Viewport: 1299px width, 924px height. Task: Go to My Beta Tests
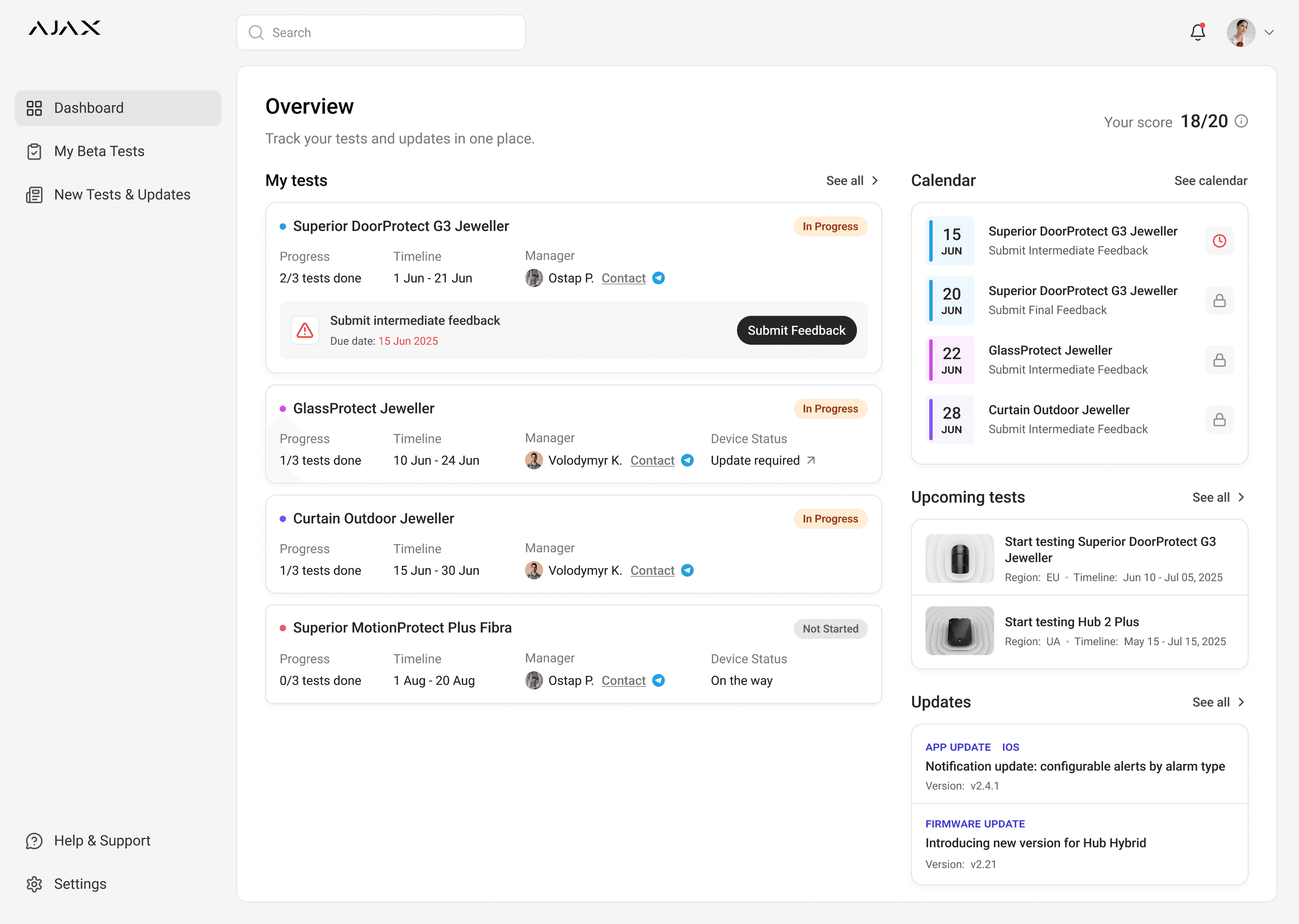pyautogui.click(x=118, y=151)
